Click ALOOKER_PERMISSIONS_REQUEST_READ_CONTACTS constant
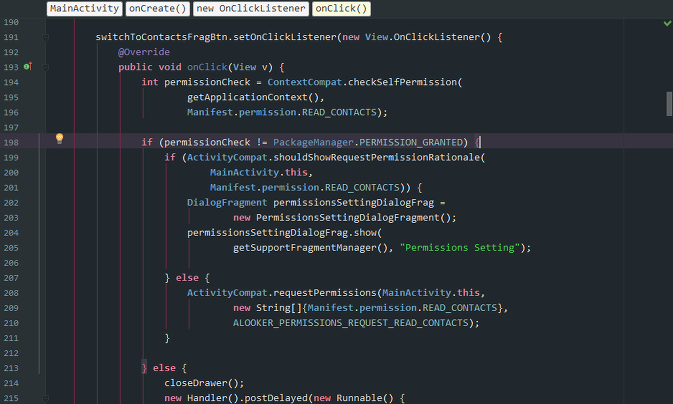This screenshot has height=404, width=673. (x=351, y=323)
